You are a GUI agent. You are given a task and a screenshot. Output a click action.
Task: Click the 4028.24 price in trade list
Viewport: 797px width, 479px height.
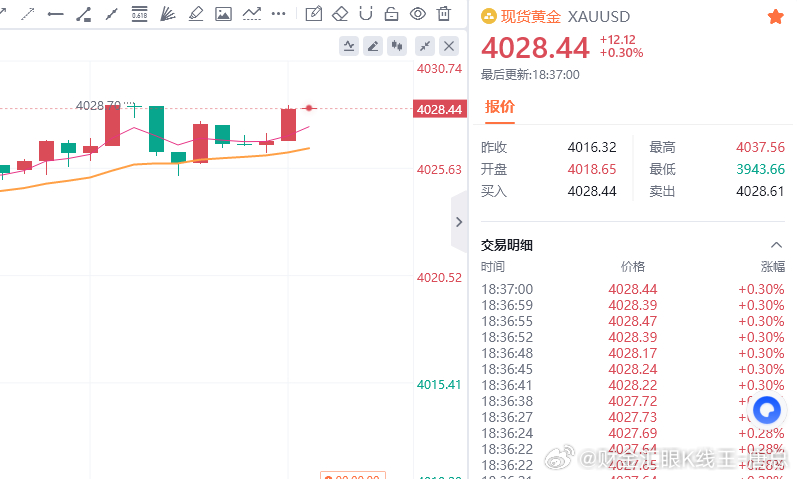633,369
